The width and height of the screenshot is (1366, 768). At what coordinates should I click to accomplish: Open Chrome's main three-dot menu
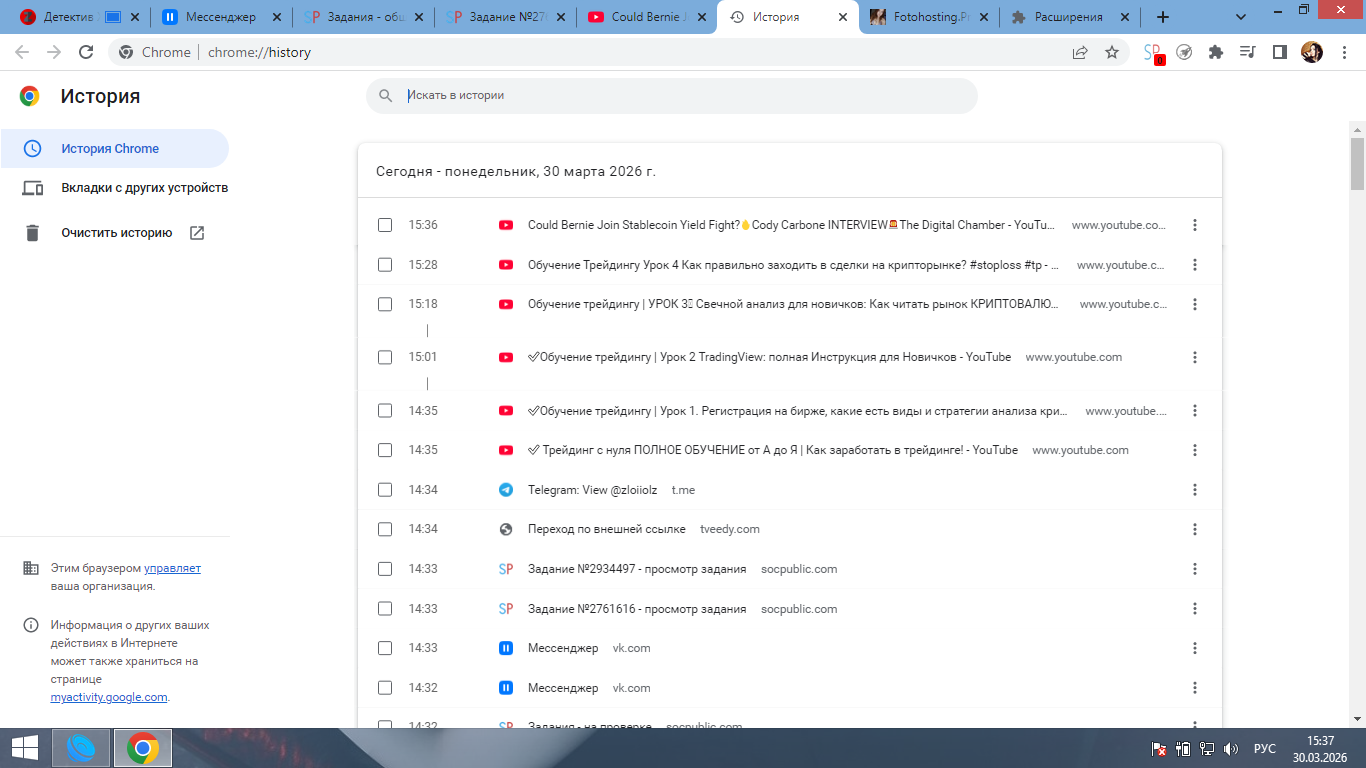tap(1342, 52)
